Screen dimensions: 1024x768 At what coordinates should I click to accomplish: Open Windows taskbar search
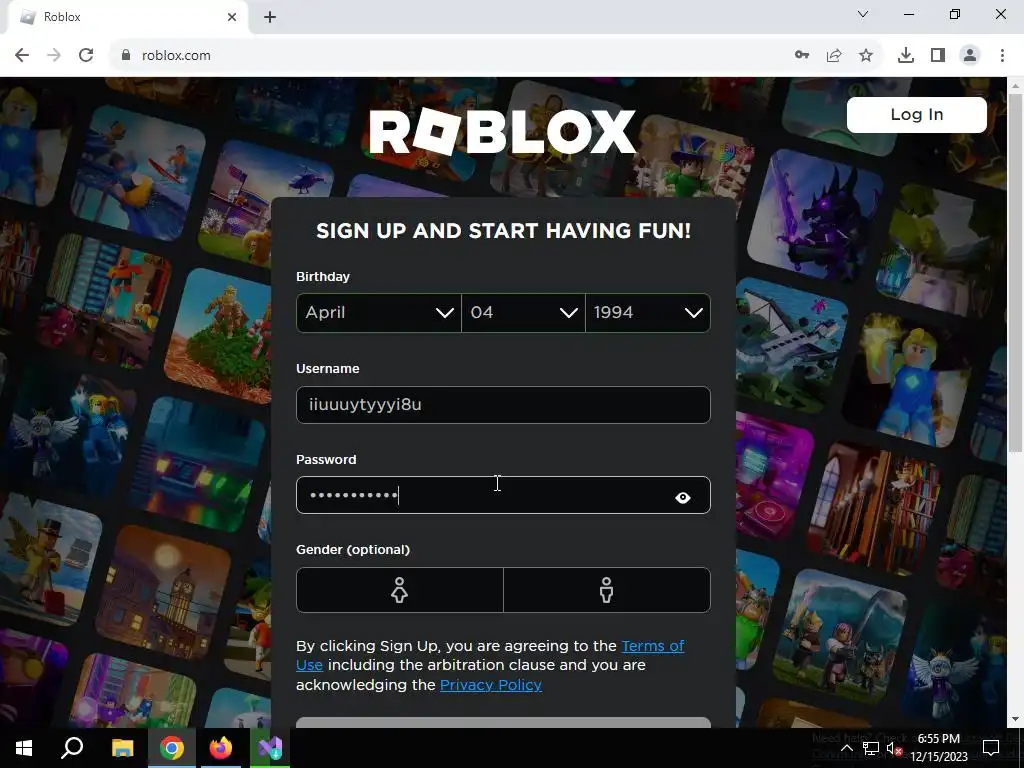pos(72,748)
